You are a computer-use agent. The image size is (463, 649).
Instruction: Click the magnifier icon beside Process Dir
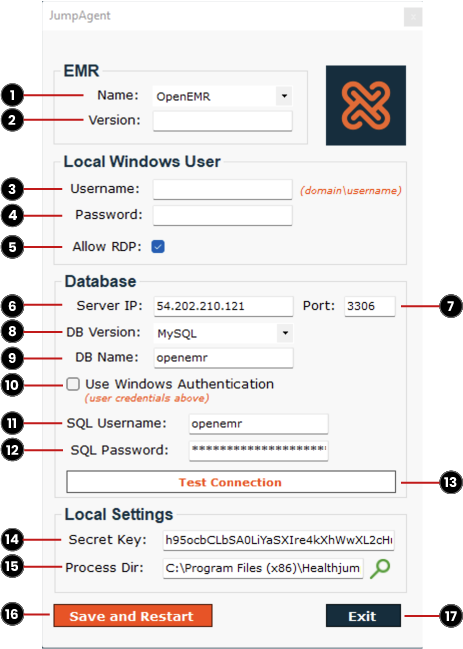pos(380,569)
